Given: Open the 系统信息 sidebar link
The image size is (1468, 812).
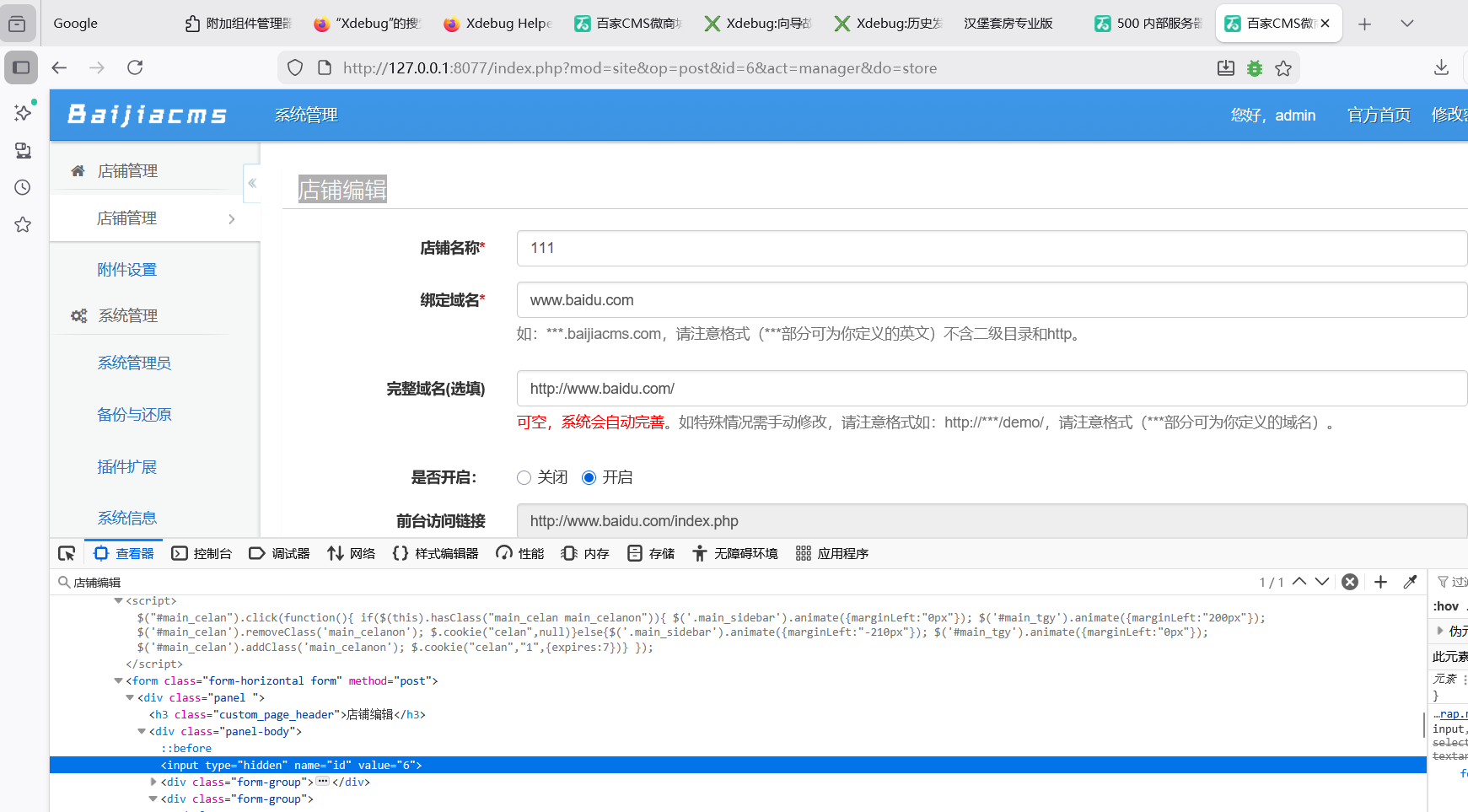Looking at the screenshot, I should [126, 519].
